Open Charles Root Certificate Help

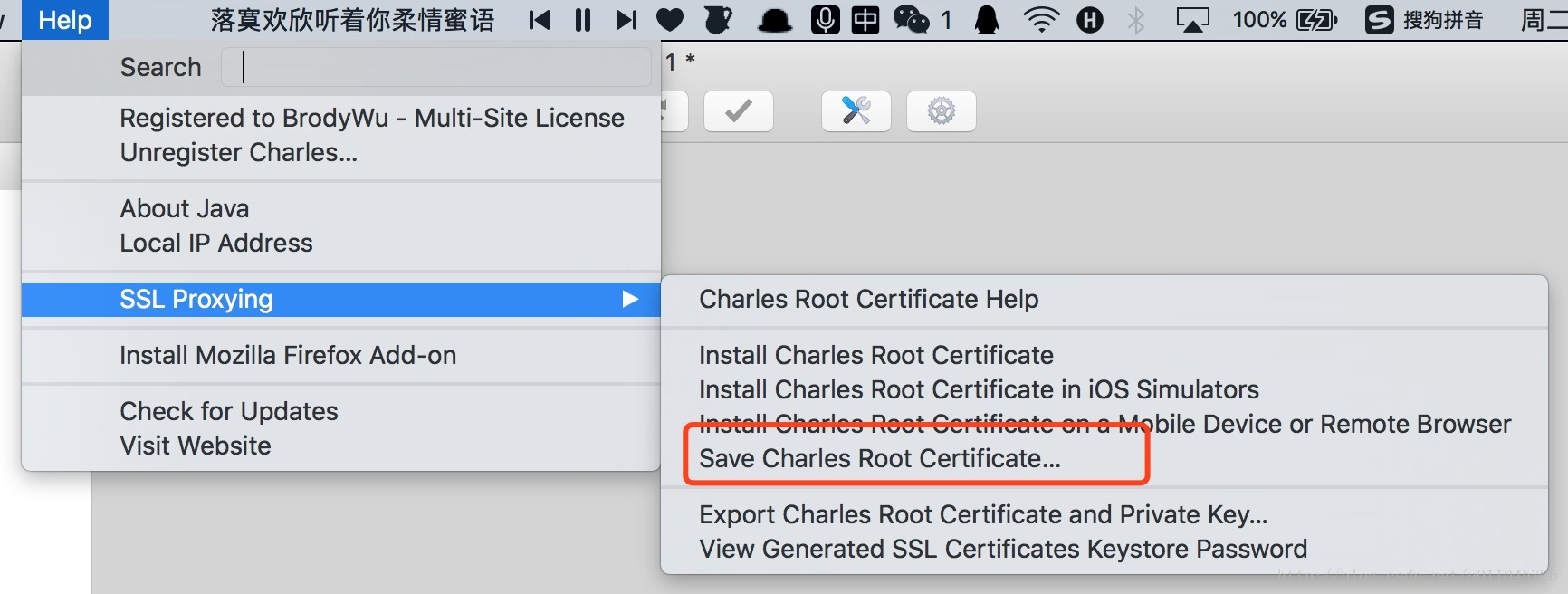(x=1104, y=299)
